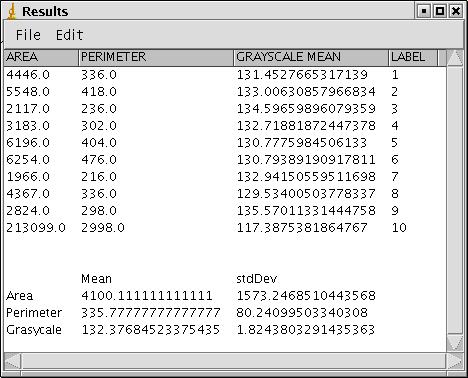Close the Results window
468x378 pixels.
pyautogui.click(x=456, y=11)
